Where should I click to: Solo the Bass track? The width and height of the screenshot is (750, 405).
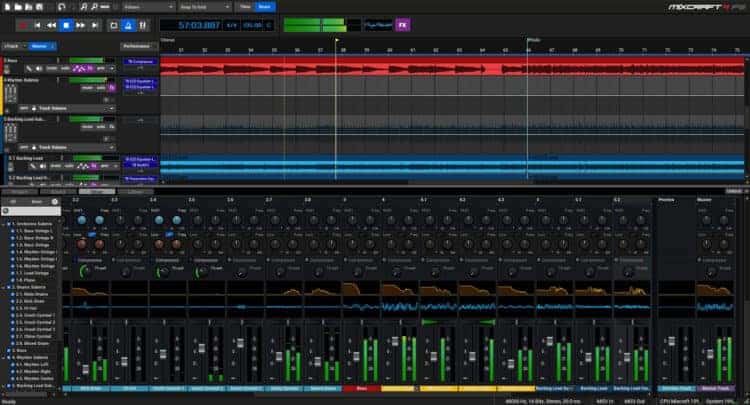[64, 69]
